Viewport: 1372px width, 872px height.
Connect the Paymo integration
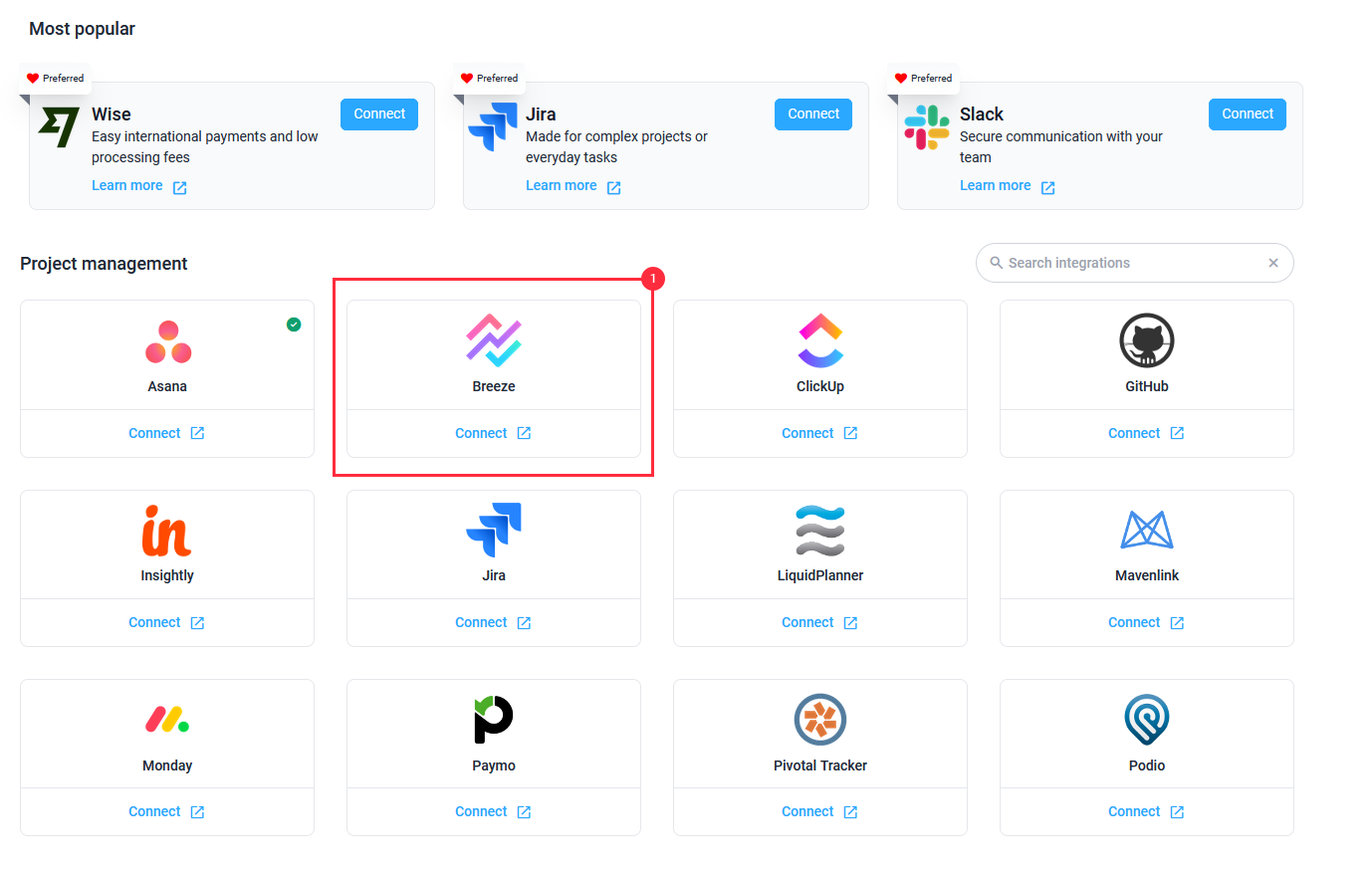point(481,811)
